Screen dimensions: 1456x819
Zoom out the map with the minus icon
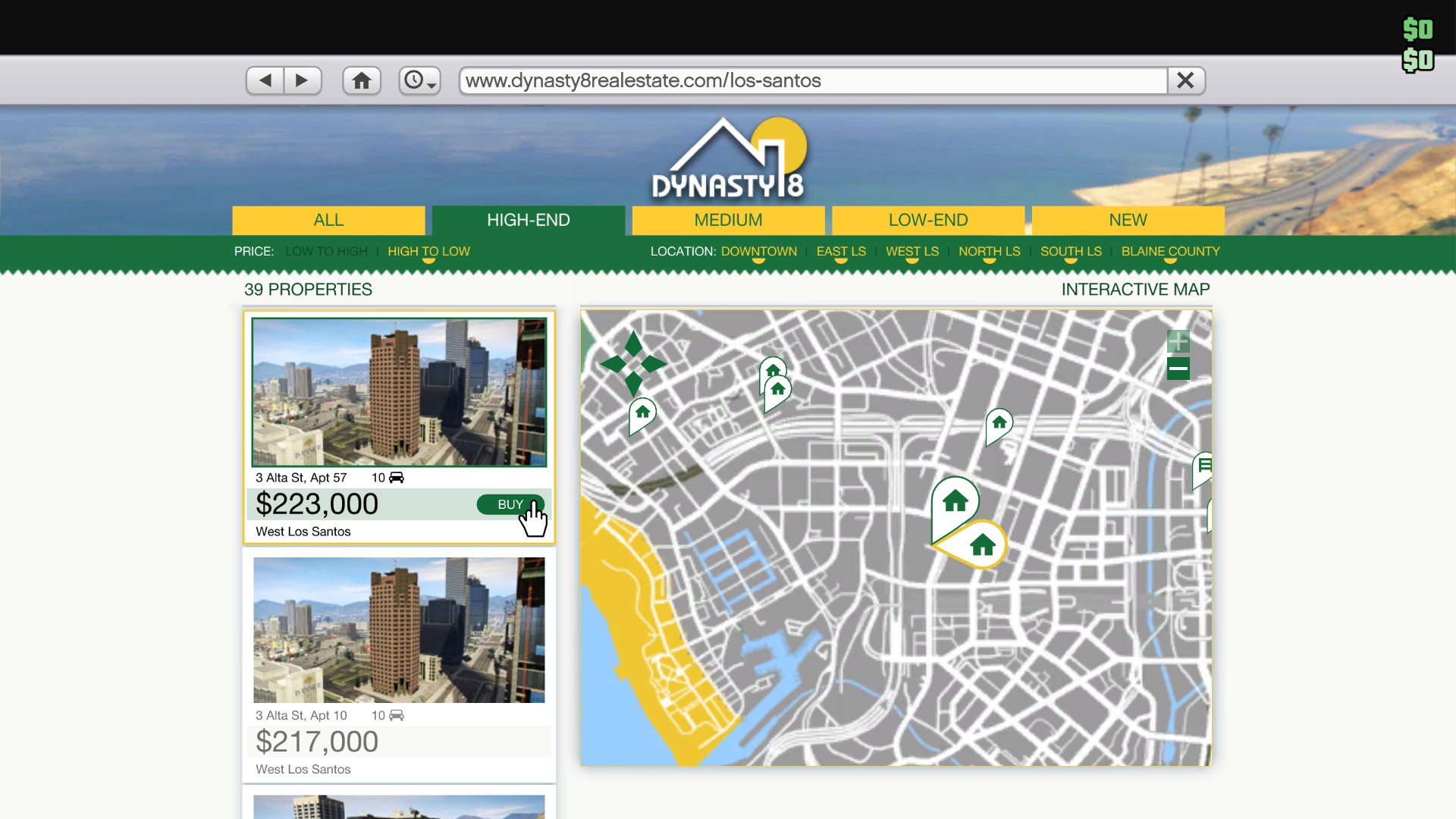pos(1178,369)
